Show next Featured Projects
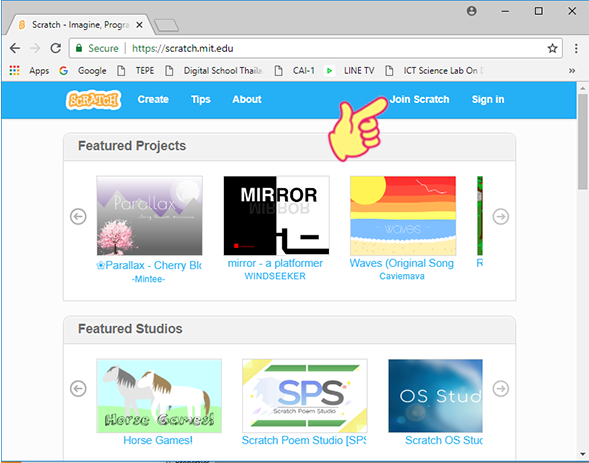 click(x=501, y=217)
